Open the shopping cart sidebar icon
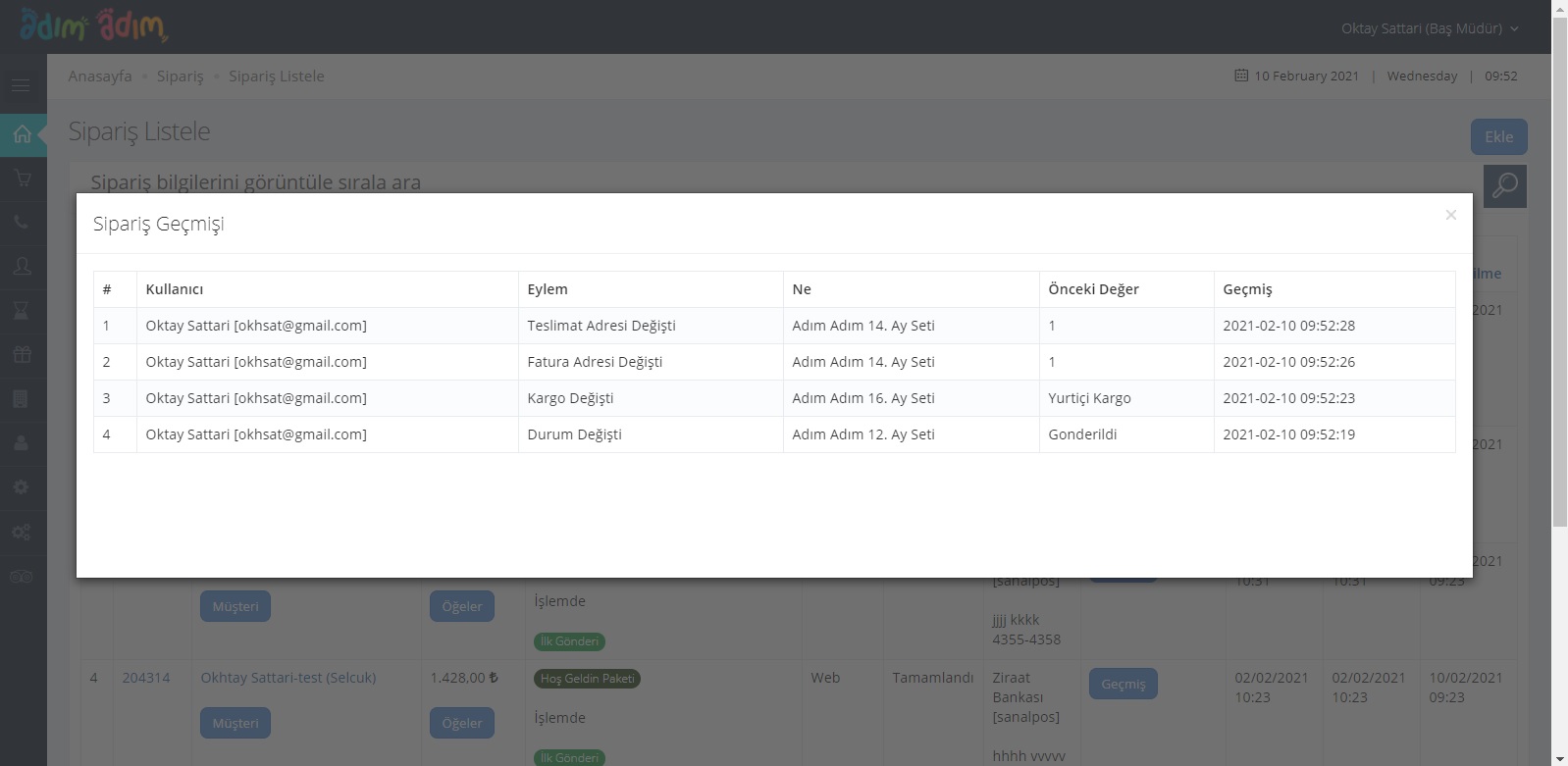Image resolution: width=1568 pixels, height=766 pixels. coord(22,179)
